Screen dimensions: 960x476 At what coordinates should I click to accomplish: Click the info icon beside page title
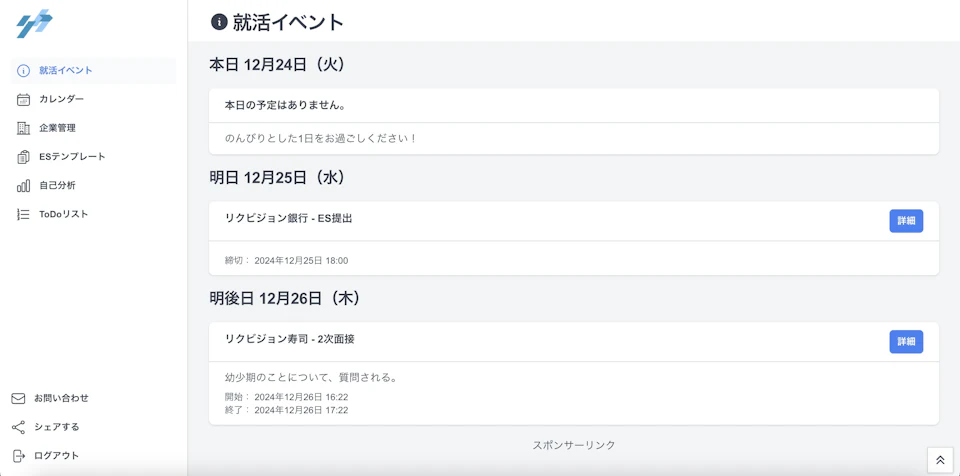[x=219, y=22]
